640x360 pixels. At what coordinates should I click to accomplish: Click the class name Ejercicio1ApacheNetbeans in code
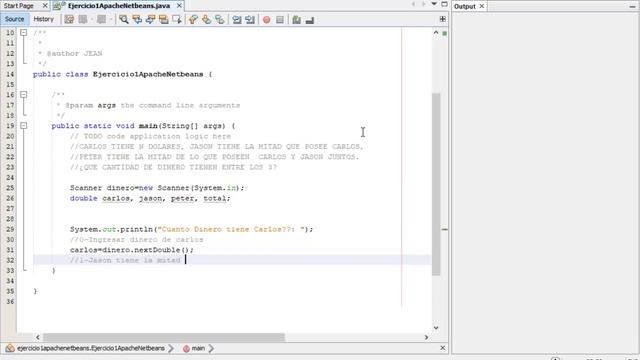(148, 74)
